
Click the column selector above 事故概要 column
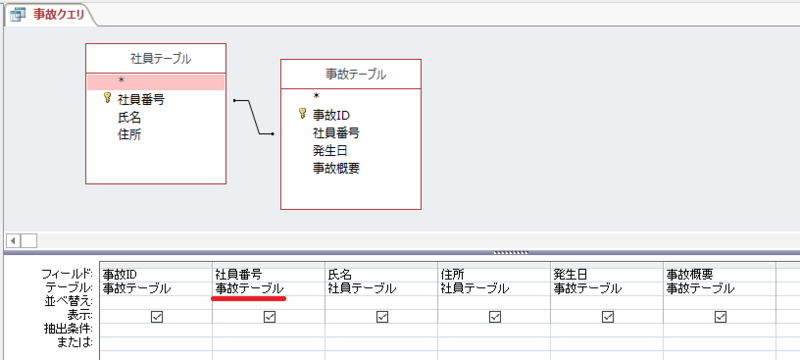[720, 265]
